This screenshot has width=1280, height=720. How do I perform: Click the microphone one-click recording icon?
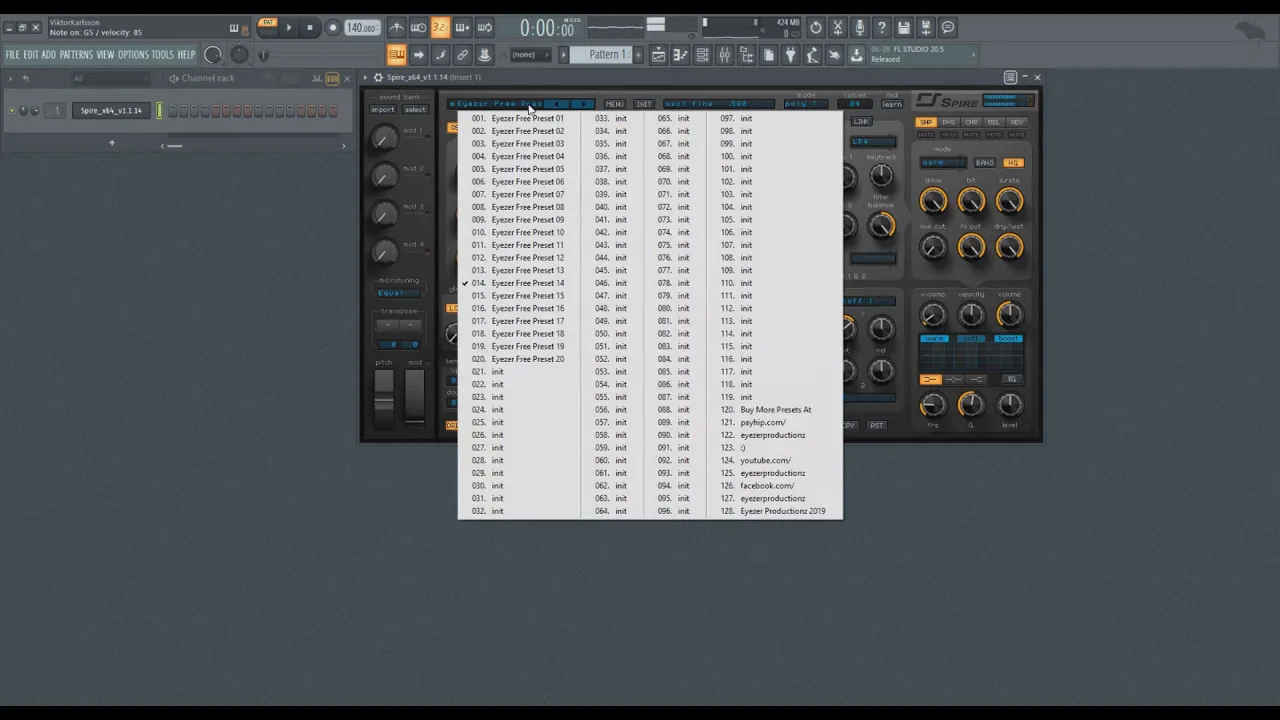point(860,28)
